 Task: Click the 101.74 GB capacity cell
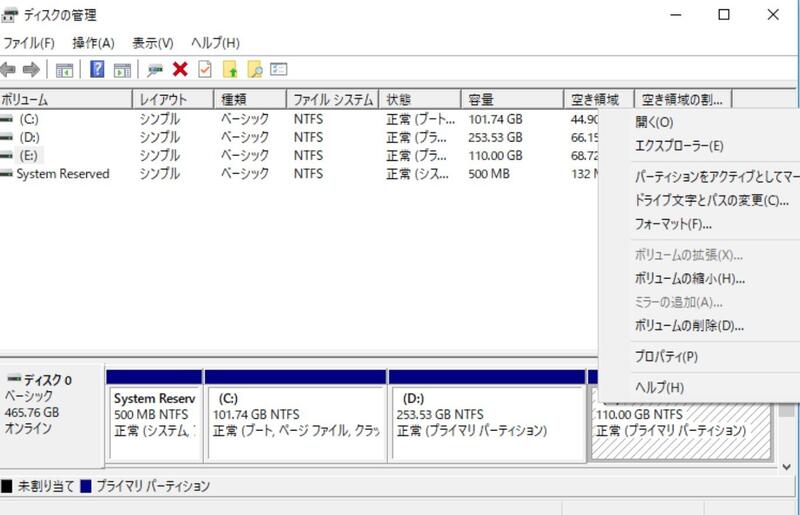pyautogui.click(x=495, y=119)
